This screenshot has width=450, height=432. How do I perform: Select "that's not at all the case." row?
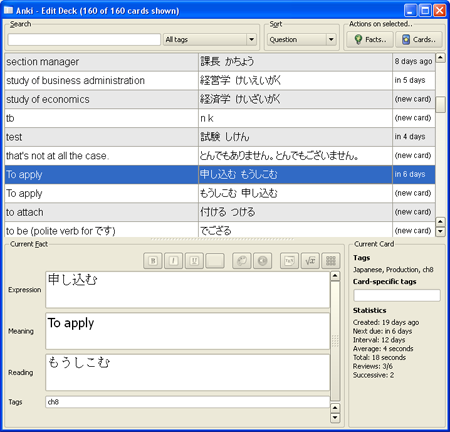coord(220,156)
